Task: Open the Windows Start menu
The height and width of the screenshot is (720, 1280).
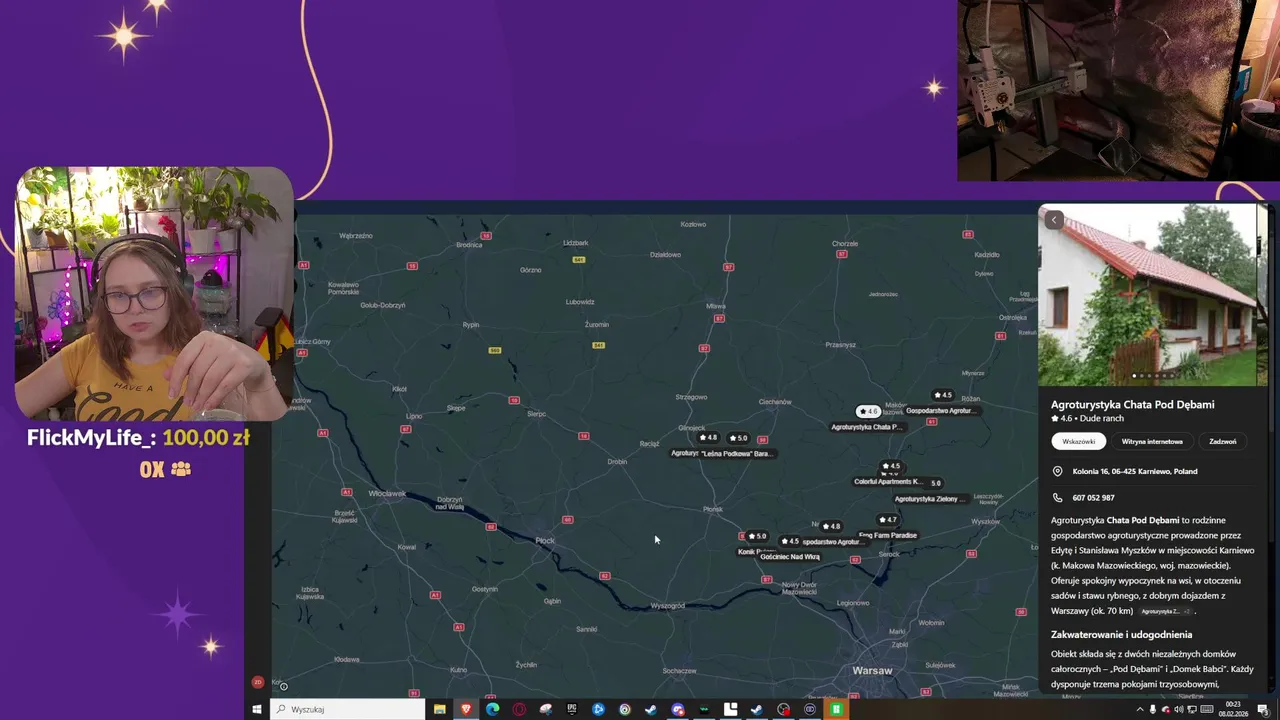Action: [257, 709]
